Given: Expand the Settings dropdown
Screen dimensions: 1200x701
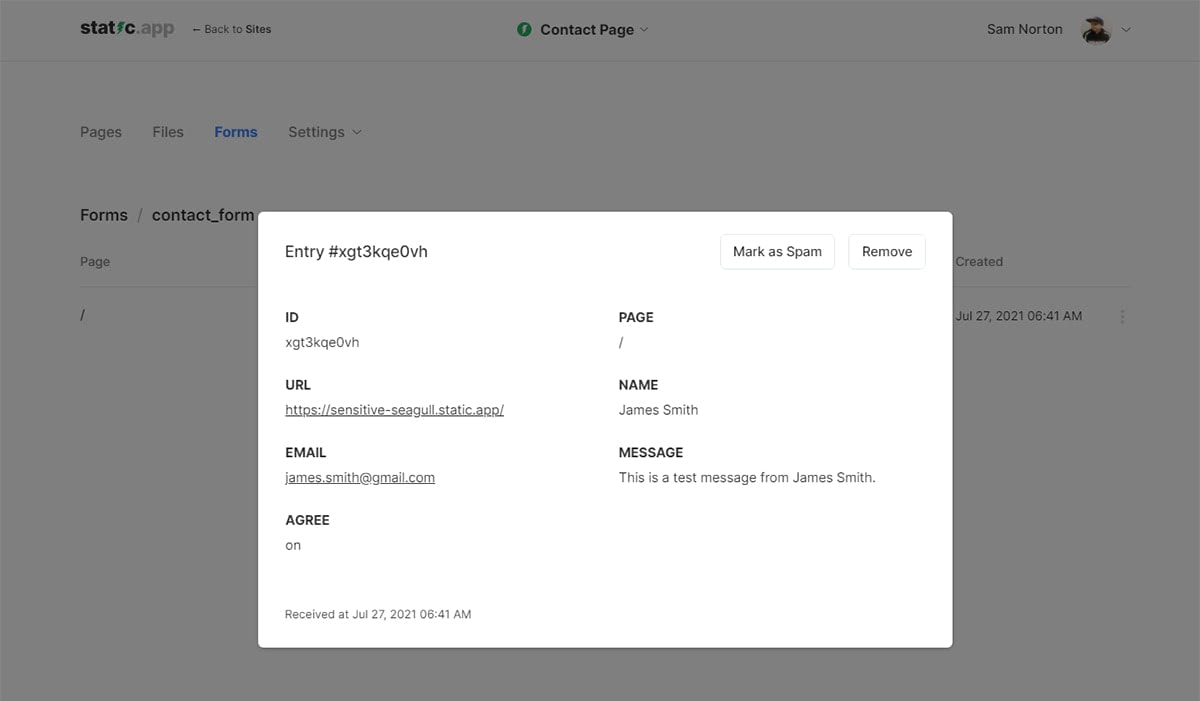Looking at the screenshot, I should (324, 131).
